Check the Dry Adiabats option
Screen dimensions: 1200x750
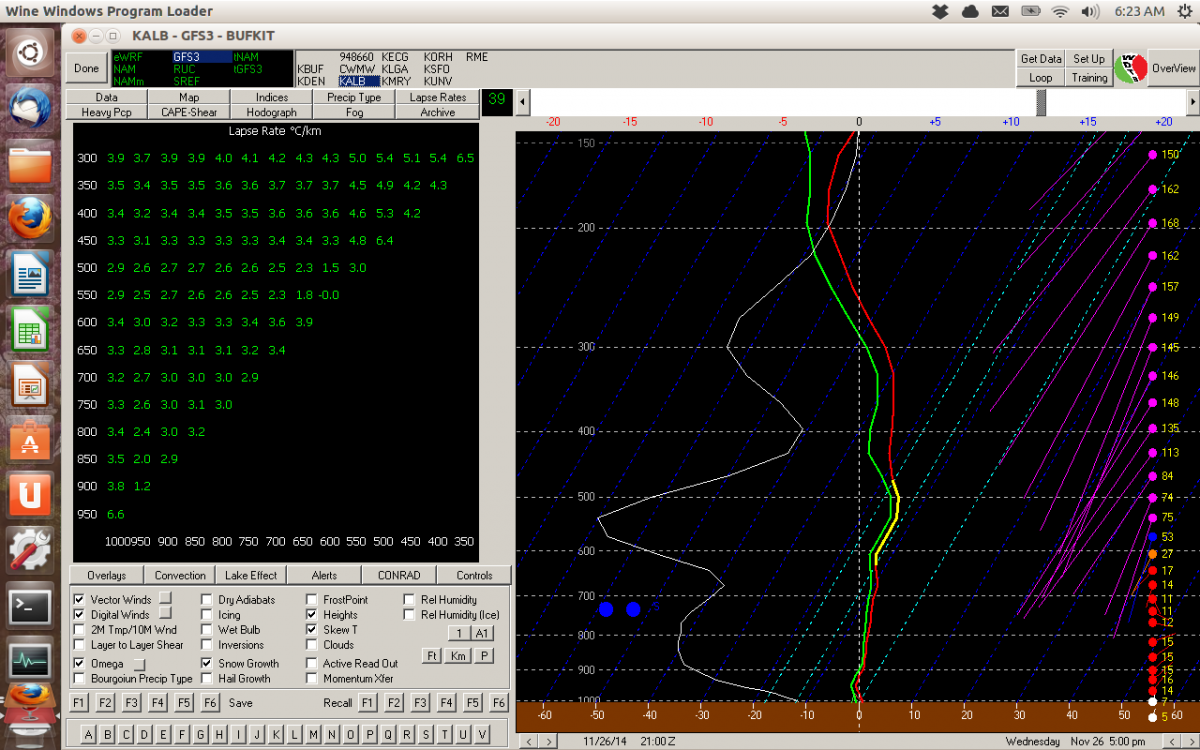207,600
